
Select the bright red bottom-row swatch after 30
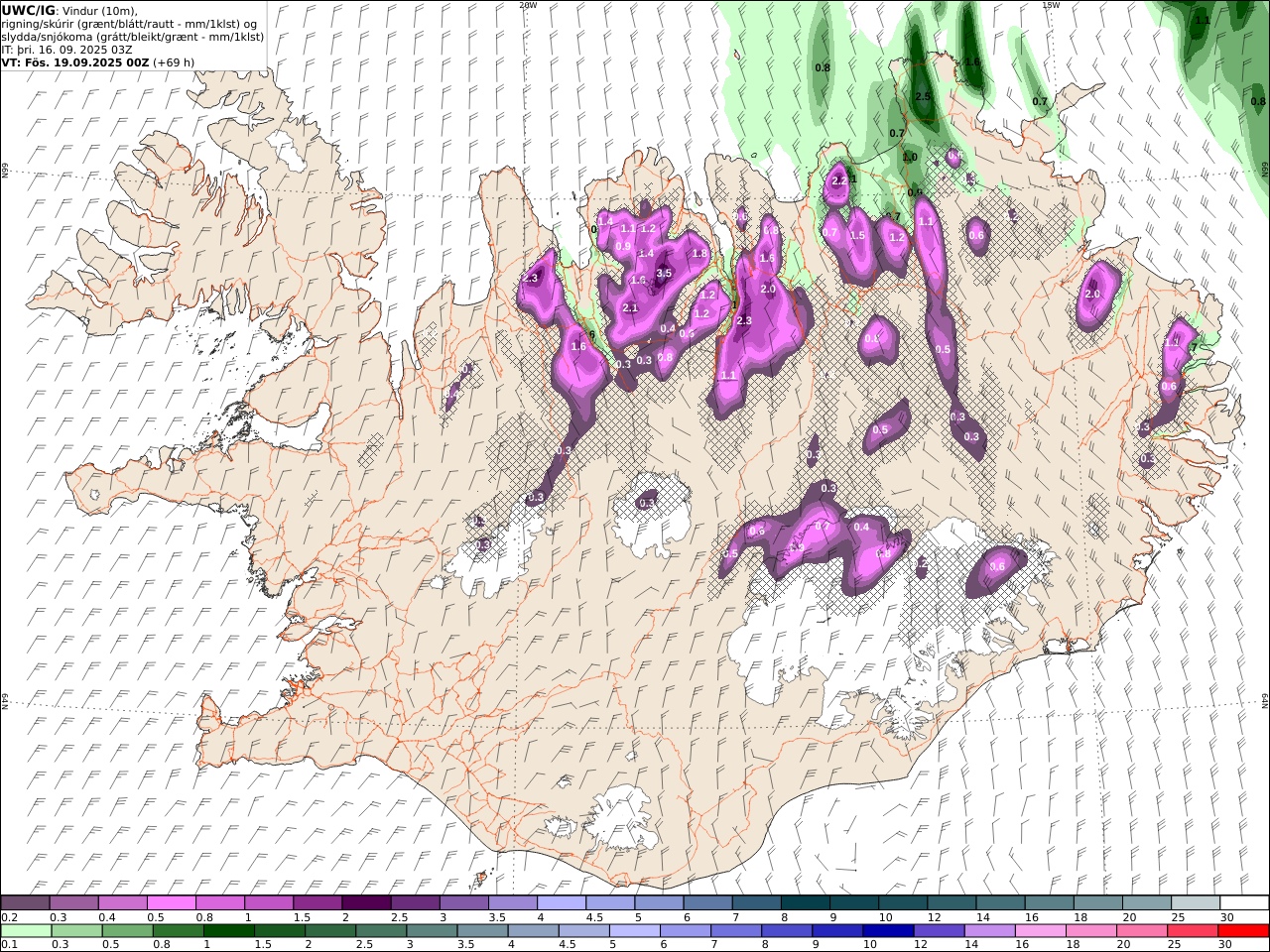[x=1243, y=931]
